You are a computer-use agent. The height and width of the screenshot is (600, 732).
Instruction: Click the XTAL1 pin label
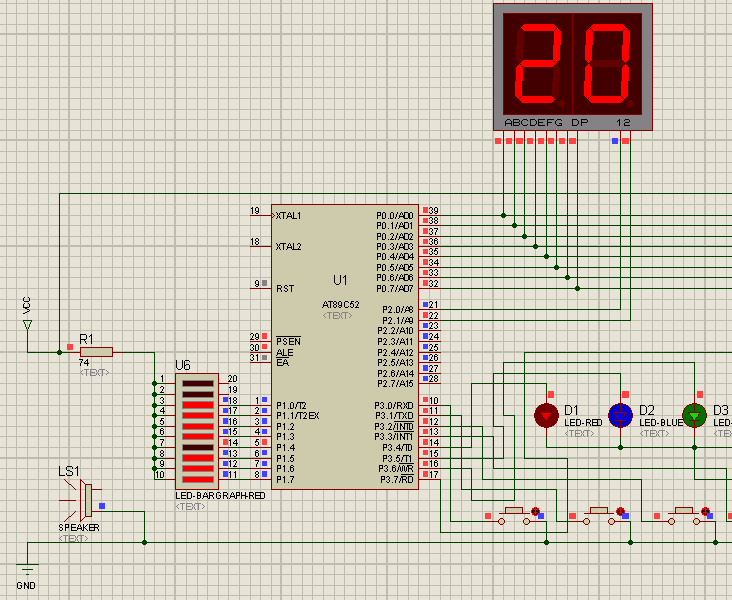[289, 216]
